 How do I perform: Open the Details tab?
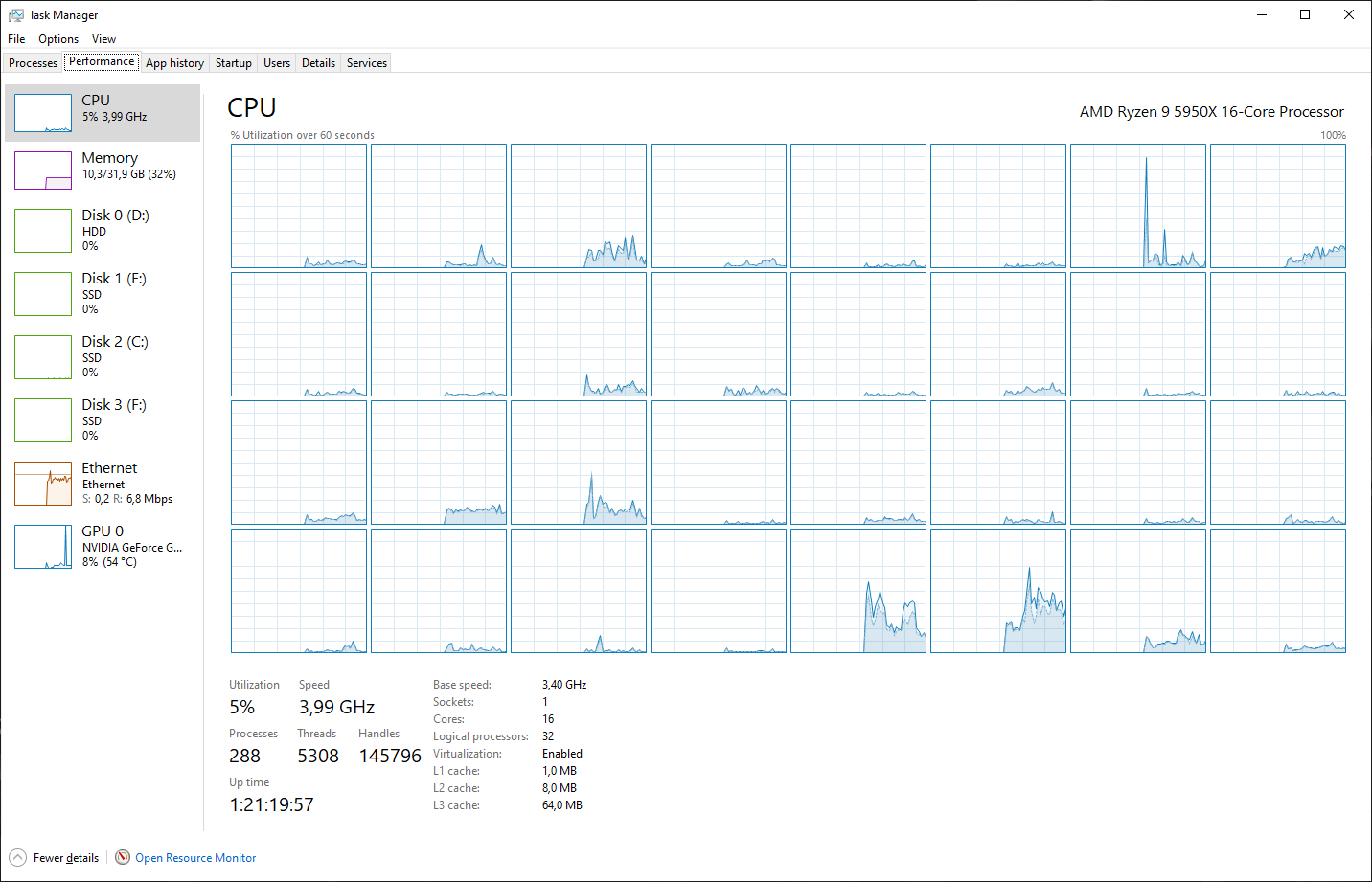[x=318, y=63]
